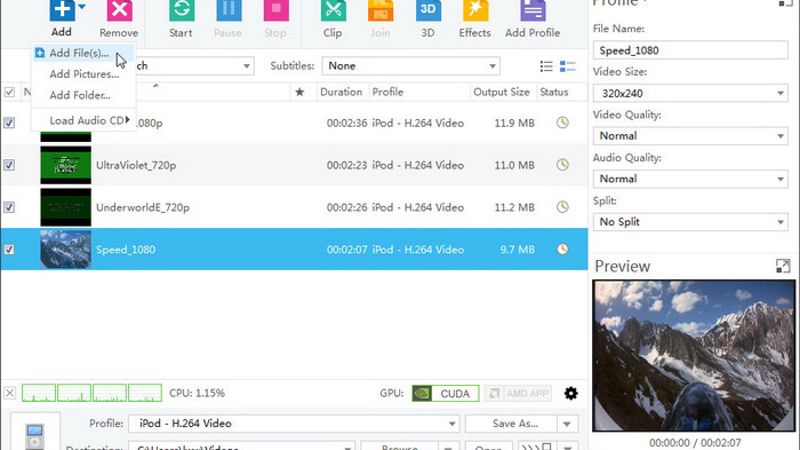Screen dimensions: 800x450
Task: Open the Clip scissors tool
Action: [x=333, y=9]
